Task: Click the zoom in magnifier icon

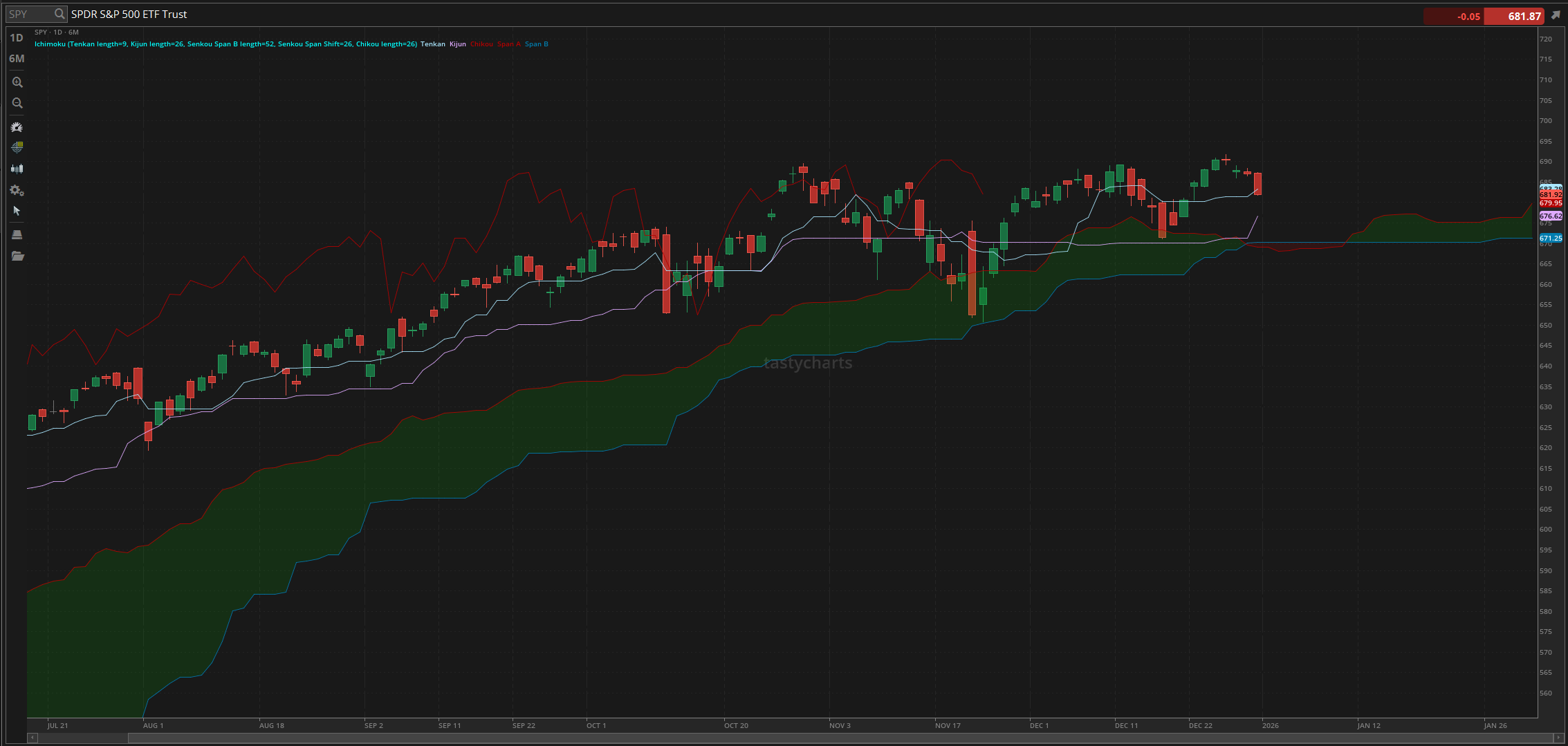Action: pos(17,82)
